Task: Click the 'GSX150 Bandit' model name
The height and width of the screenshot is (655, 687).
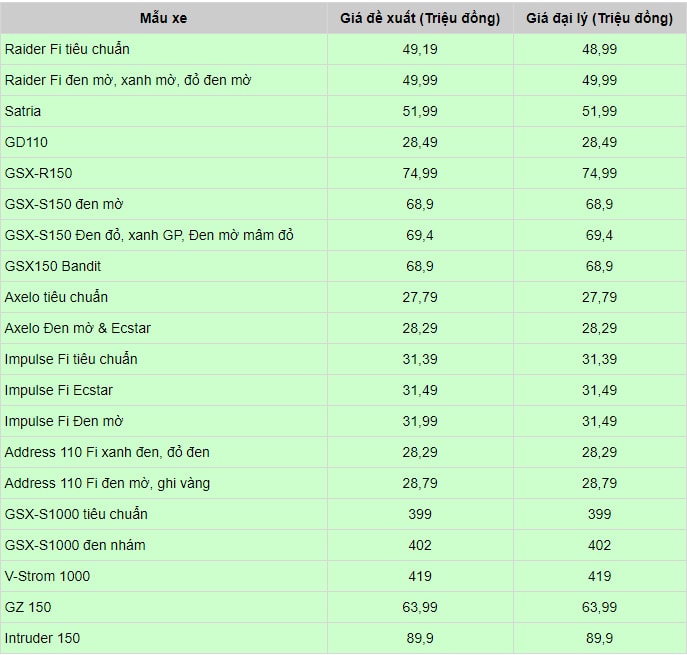Action: pyautogui.click(x=53, y=266)
